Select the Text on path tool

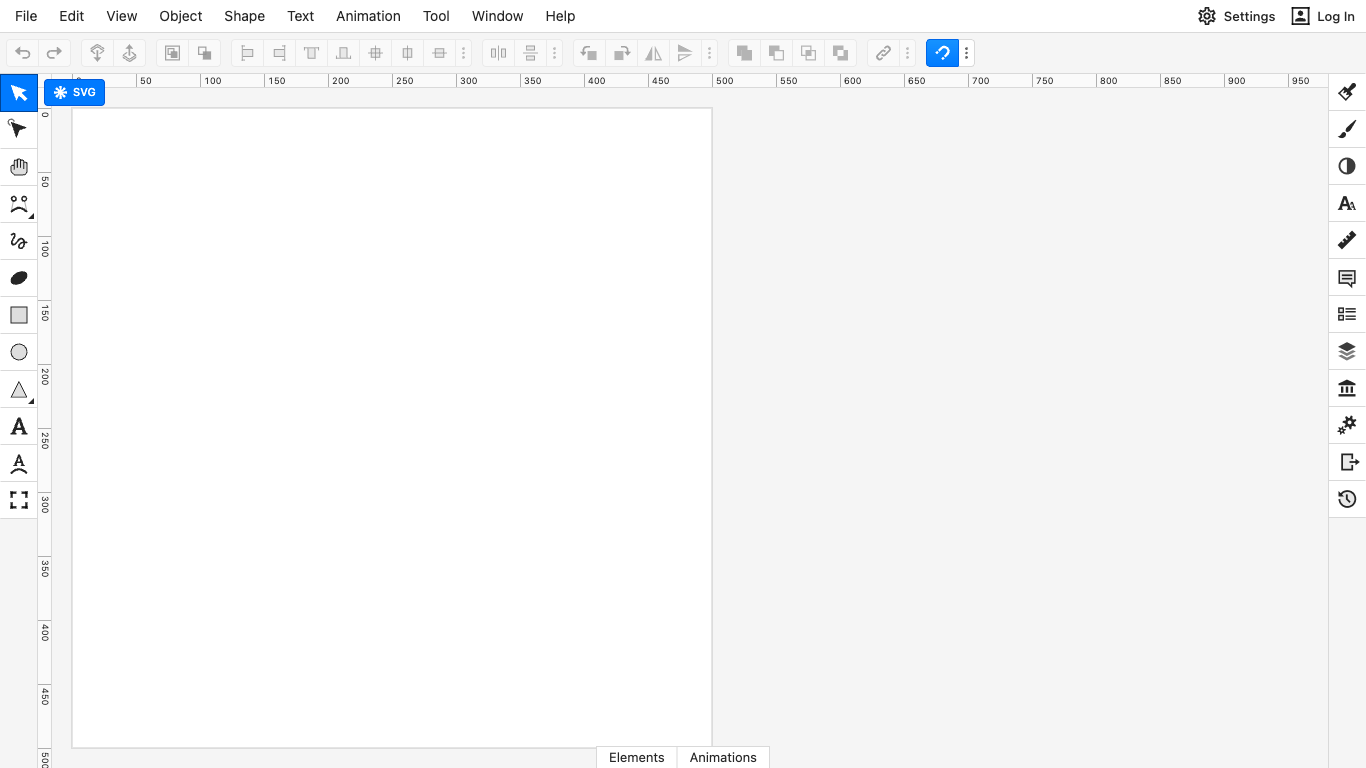[18, 463]
